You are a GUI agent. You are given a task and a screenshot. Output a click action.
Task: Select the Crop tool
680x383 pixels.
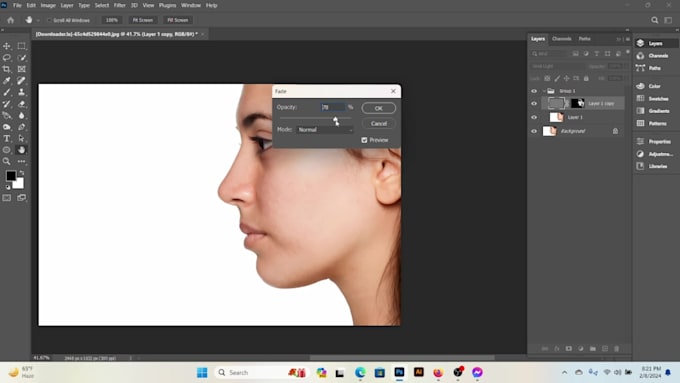(x=7, y=69)
